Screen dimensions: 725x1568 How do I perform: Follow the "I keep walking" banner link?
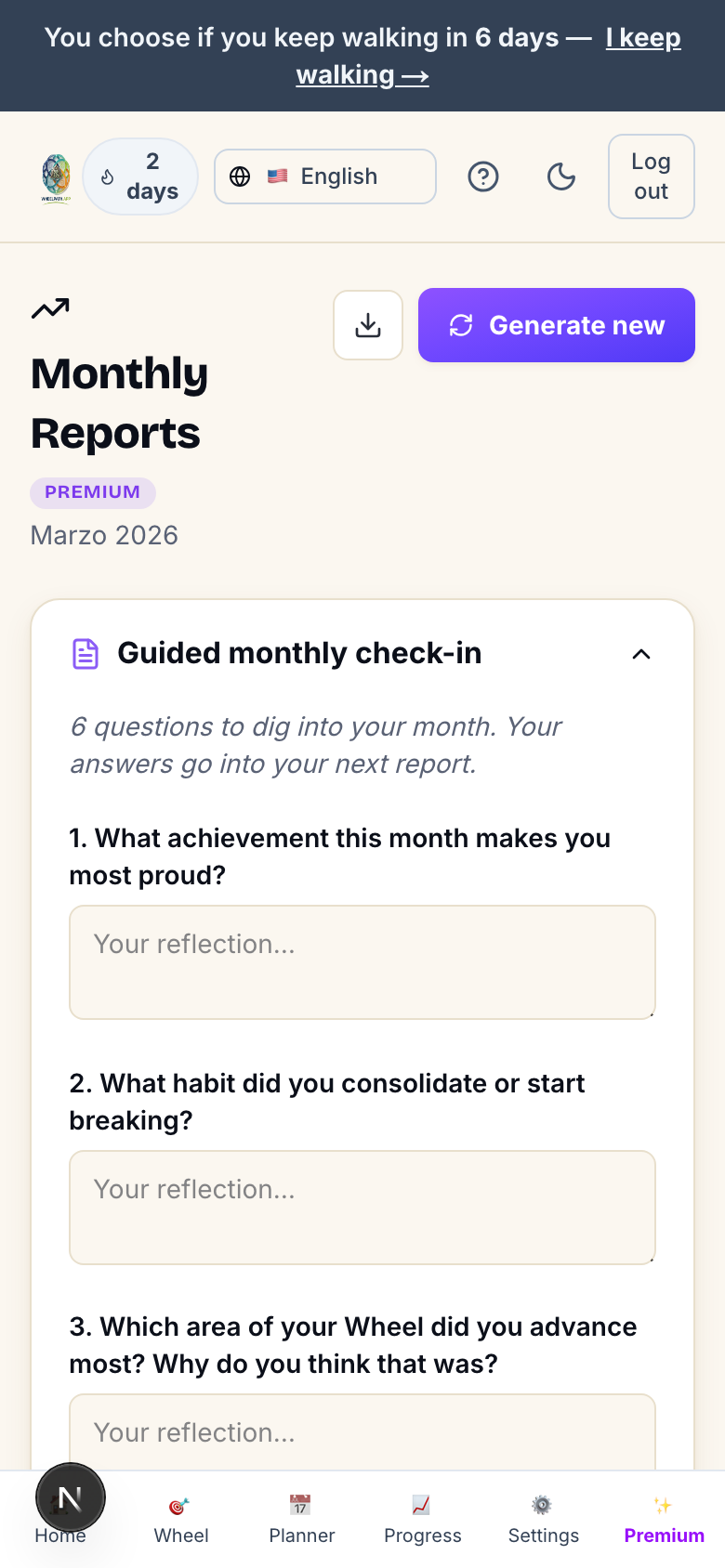(488, 56)
